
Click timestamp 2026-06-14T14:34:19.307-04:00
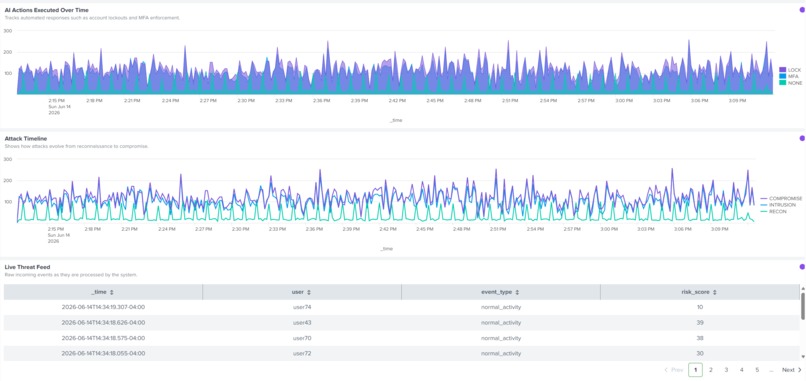pos(103,307)
